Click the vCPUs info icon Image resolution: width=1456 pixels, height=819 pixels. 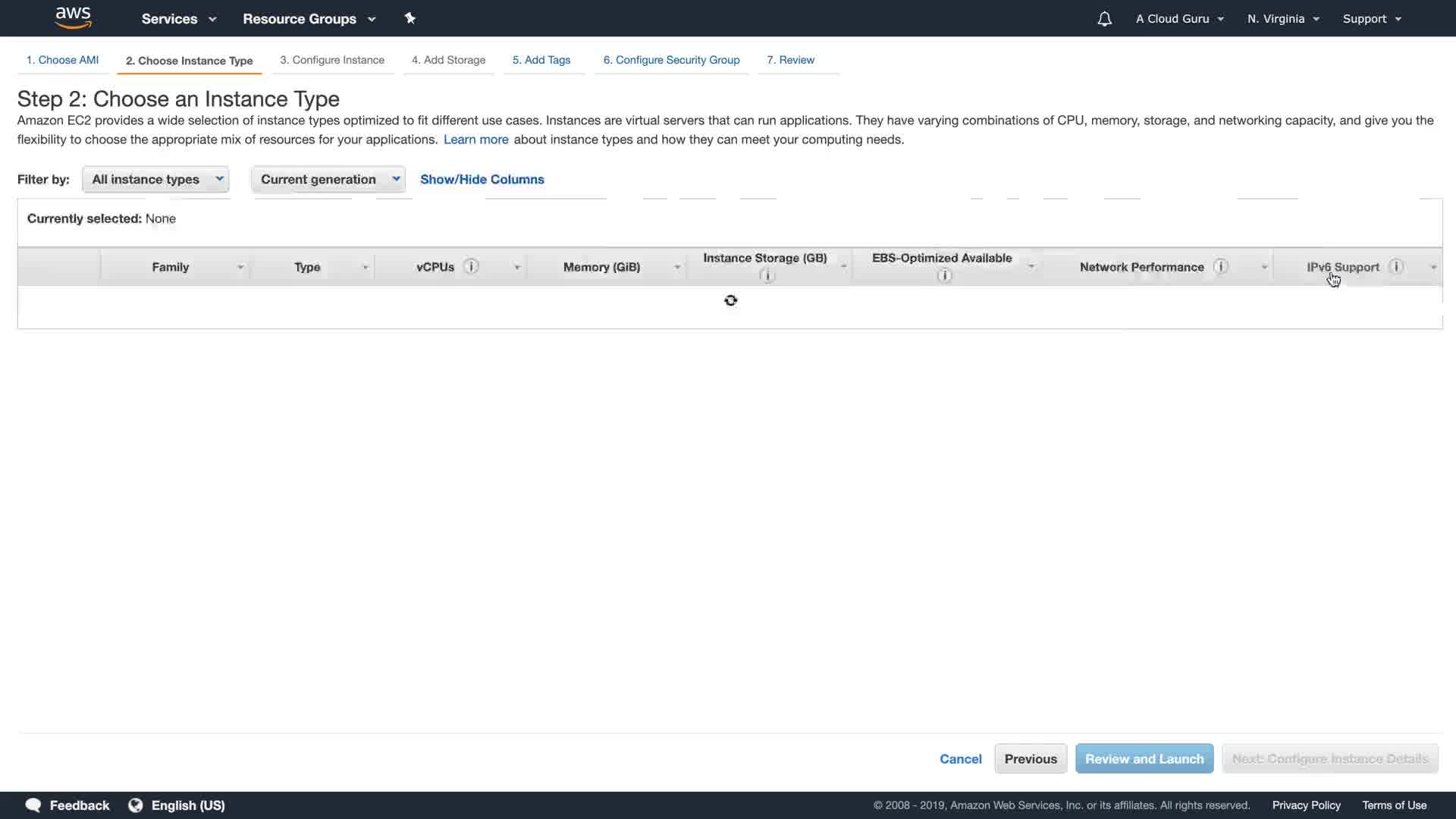click(471, 266)
